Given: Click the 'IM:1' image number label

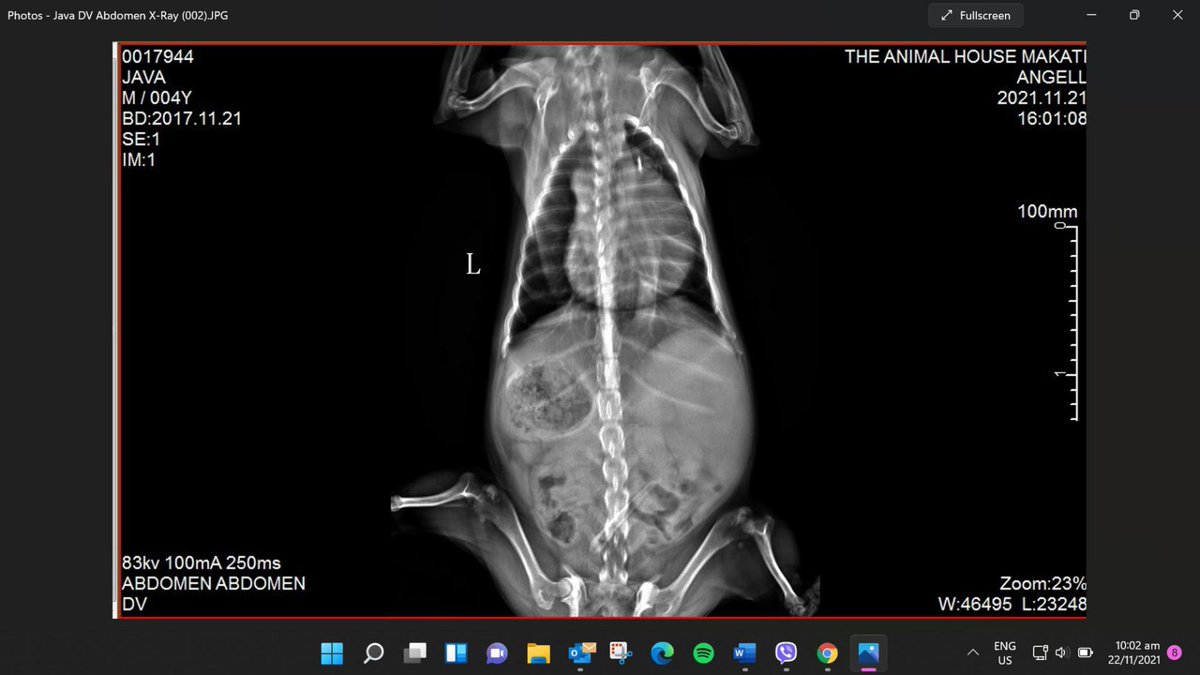Looking at the screenshot, I should (141, 158).
